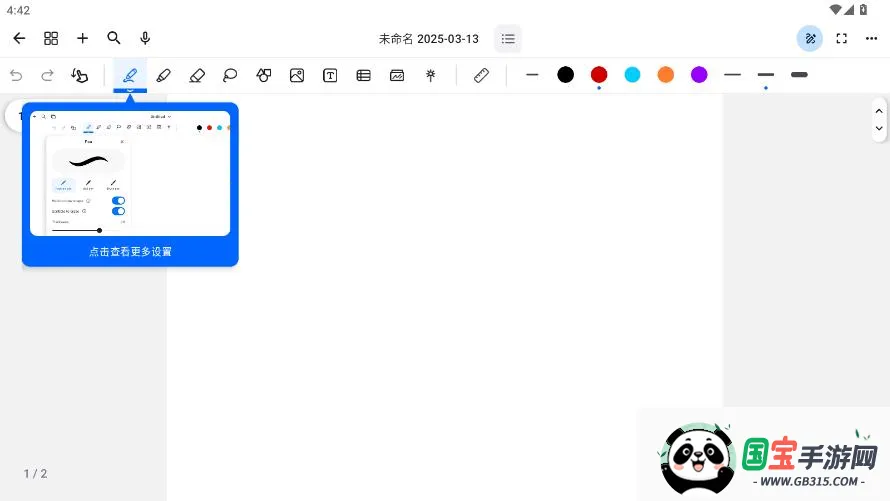
Task: Select the thinnest line thickness
Action: 733,74
